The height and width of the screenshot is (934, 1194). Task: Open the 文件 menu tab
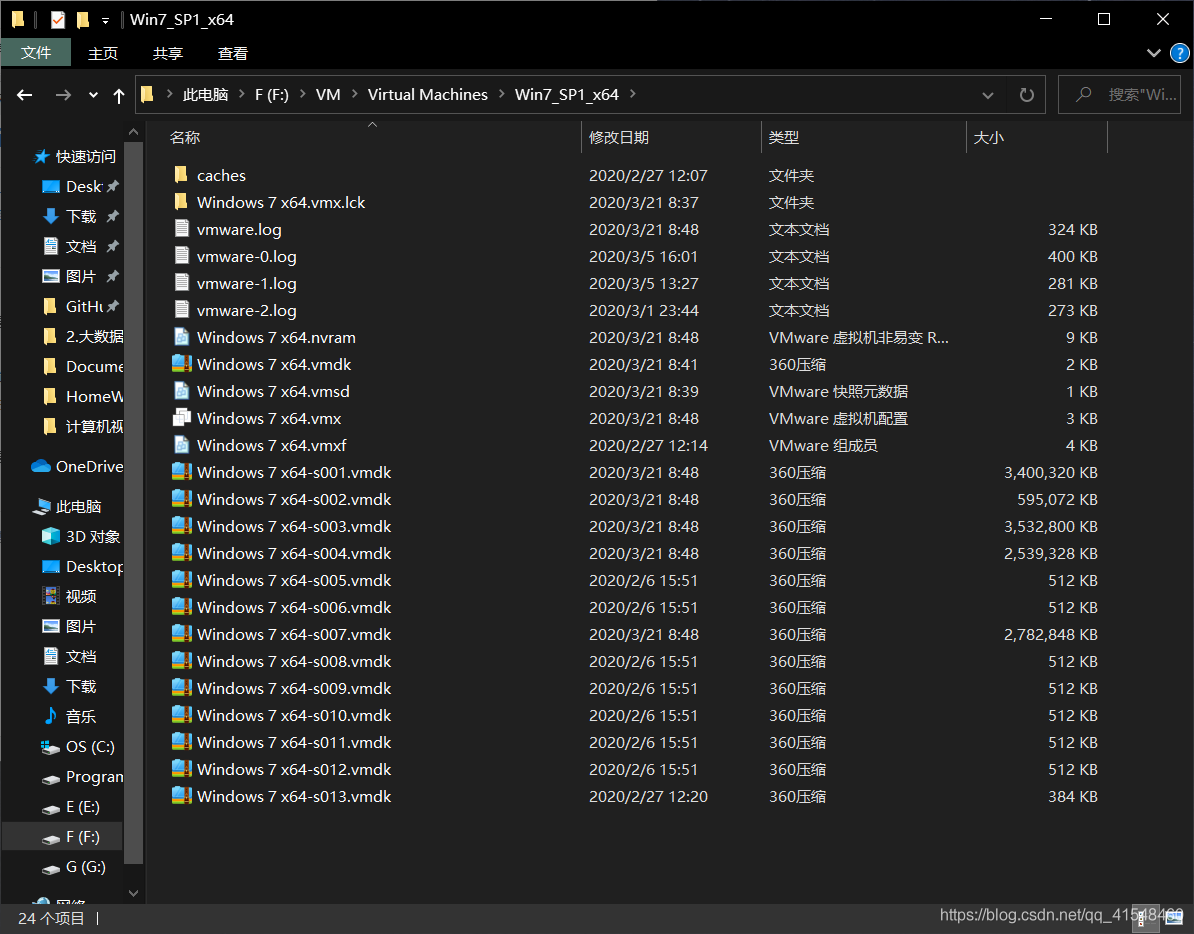pos(36,53)
